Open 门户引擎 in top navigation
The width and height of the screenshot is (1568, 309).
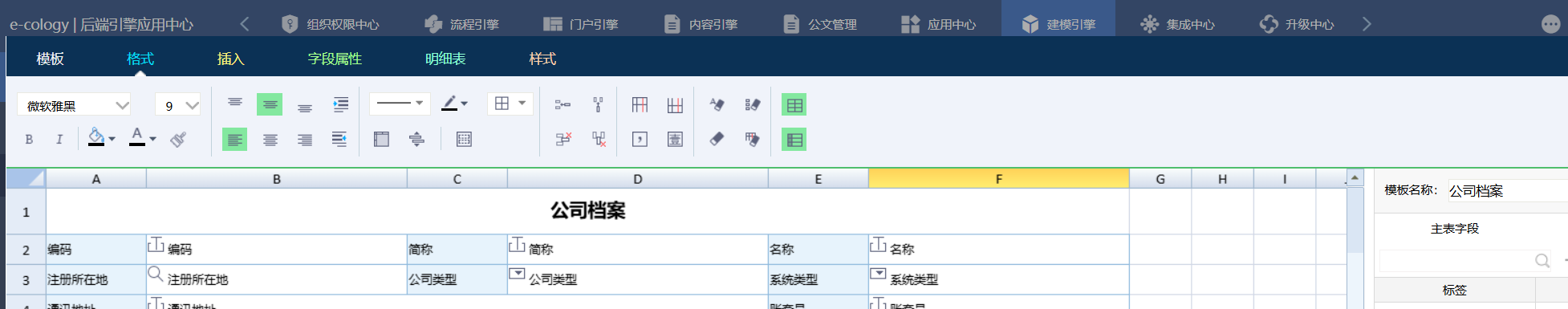581,24
